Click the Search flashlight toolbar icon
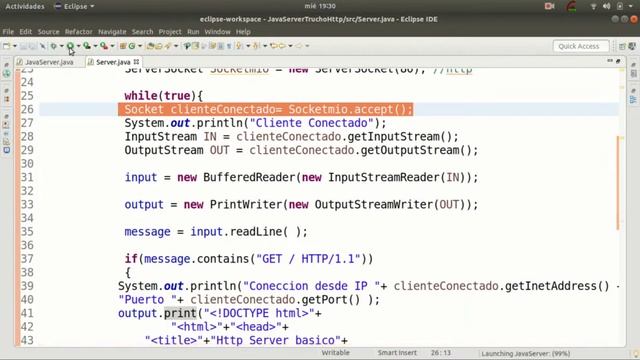 tap(167, 46)
